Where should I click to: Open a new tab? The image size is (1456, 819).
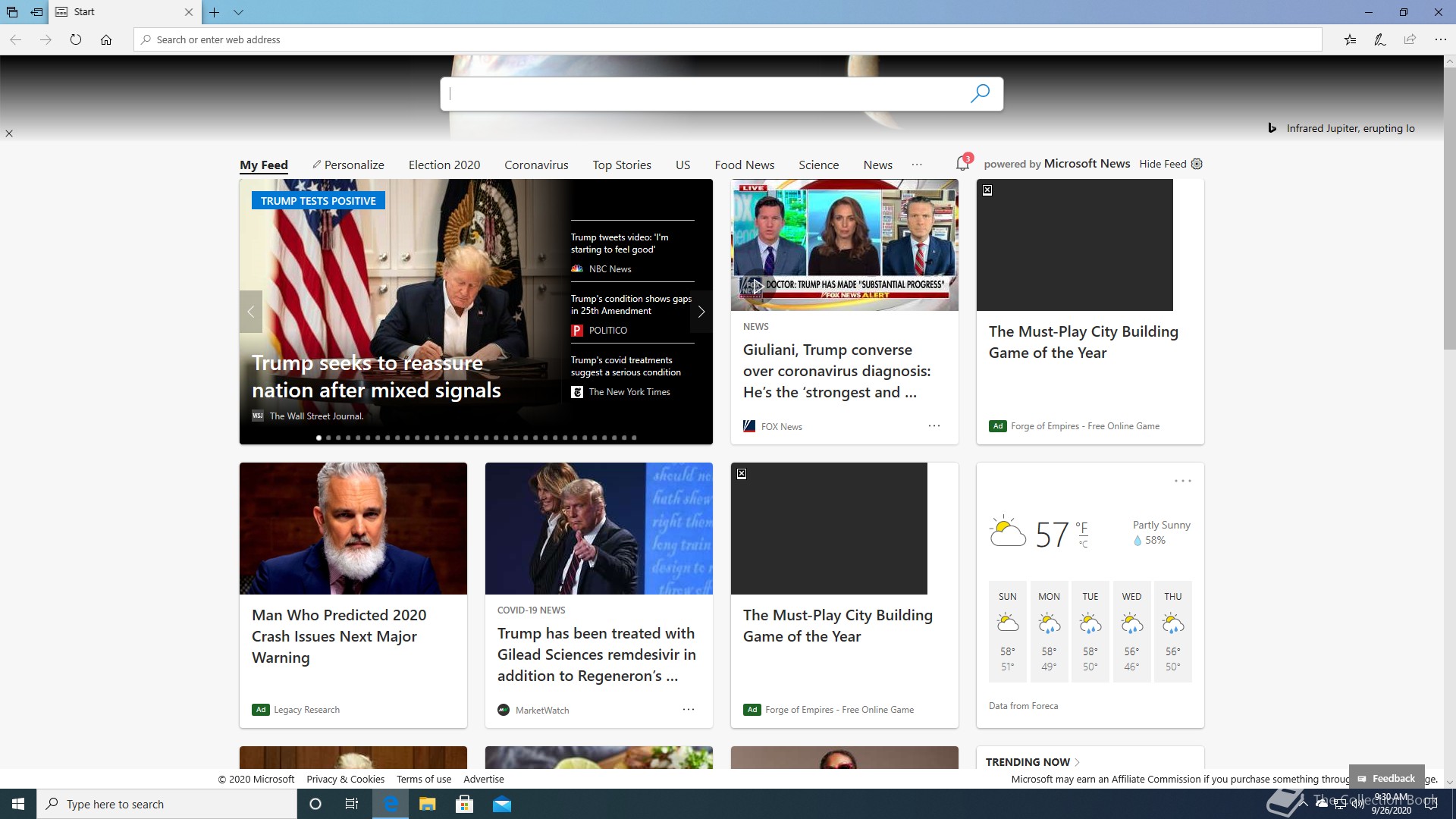[215, 12]
